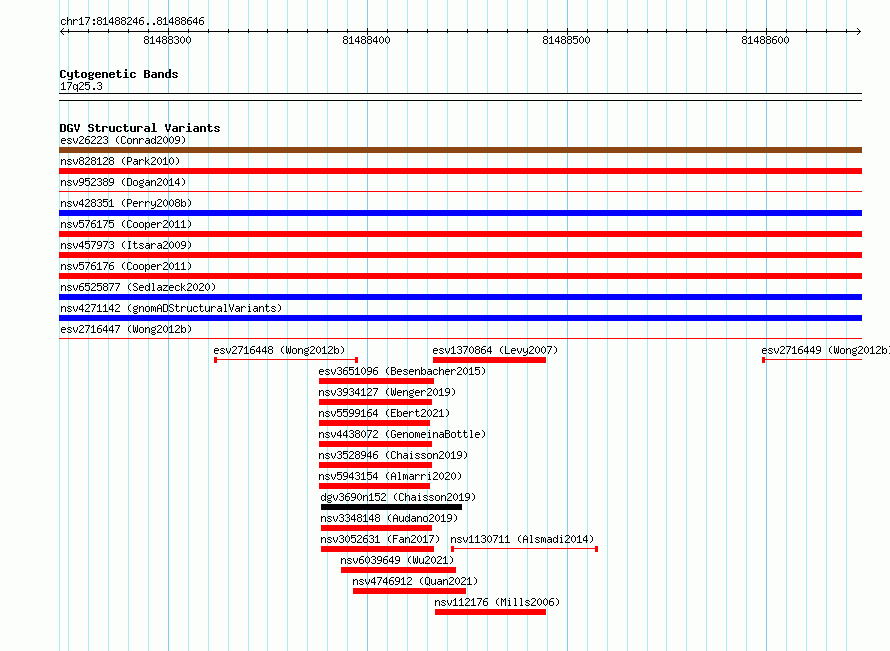Click the DGV Structural Variants track title
The image size is (890, 651).
140,128
